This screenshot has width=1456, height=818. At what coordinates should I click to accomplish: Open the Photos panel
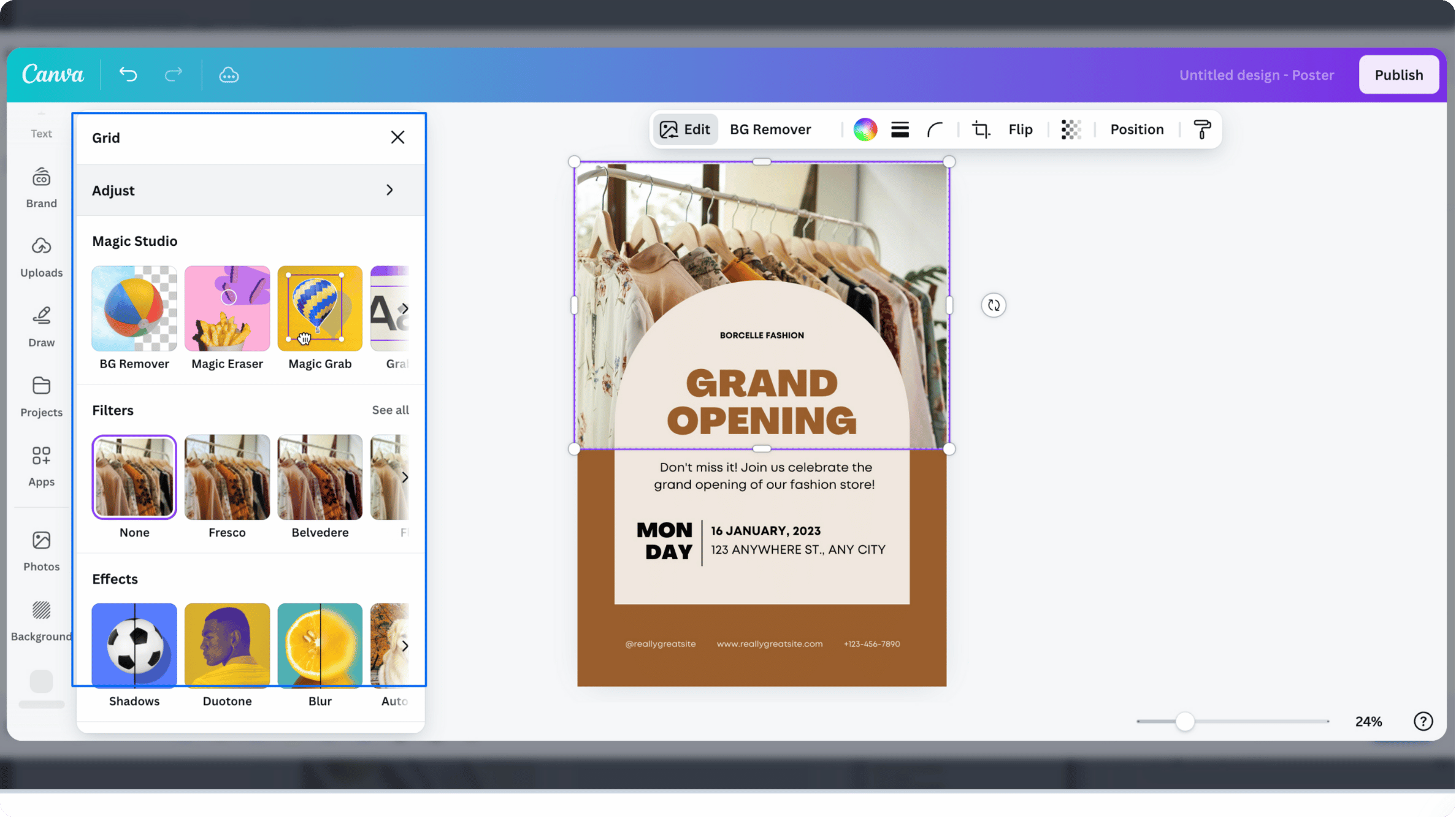pyautogui.click(x=40, y=549)
